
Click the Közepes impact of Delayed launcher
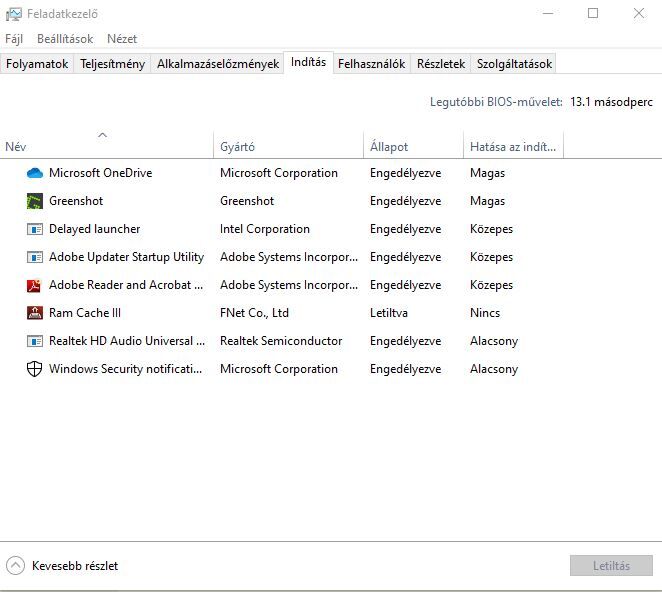pyautogui.click(x=491, y=229)
